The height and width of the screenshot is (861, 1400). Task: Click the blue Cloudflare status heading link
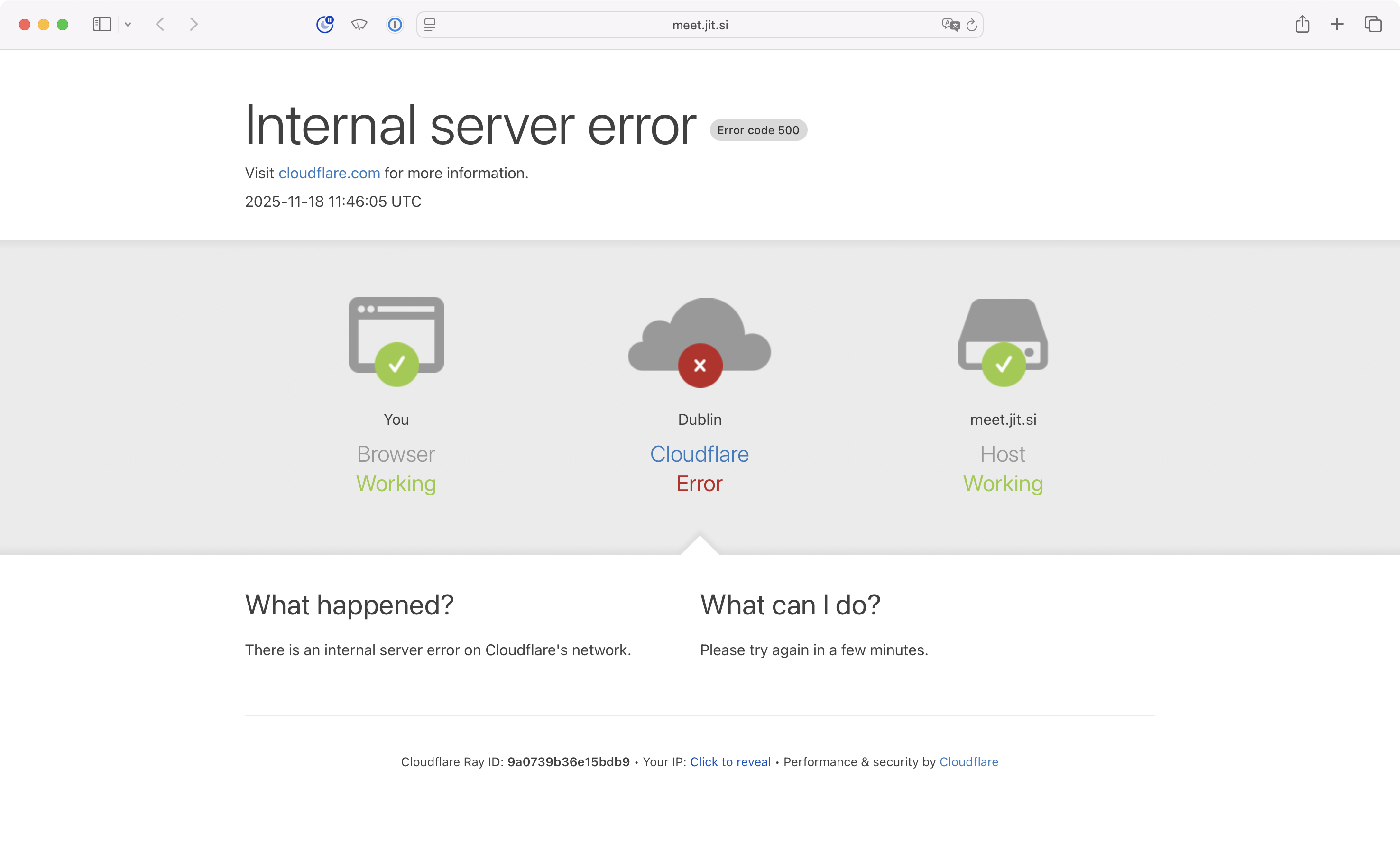[x=700, y=454]
